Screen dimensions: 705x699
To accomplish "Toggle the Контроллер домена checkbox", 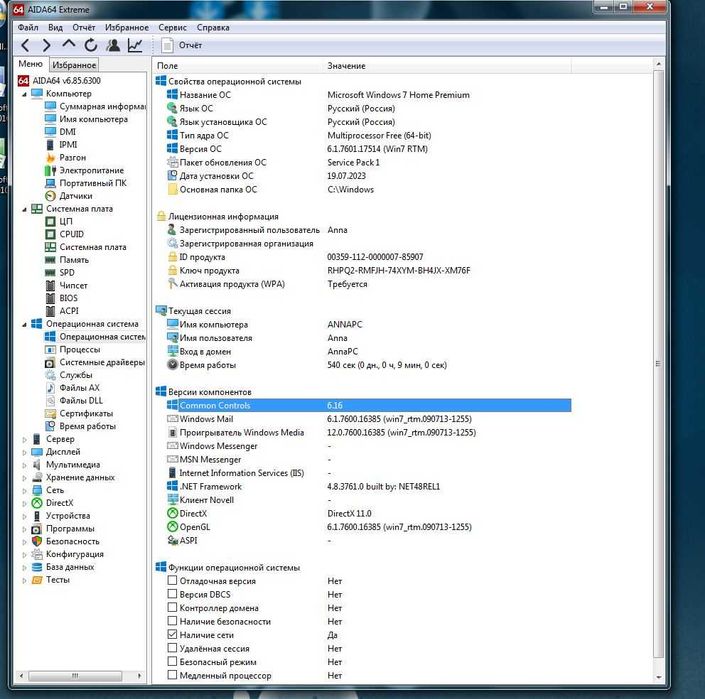I will coord(172,608).
